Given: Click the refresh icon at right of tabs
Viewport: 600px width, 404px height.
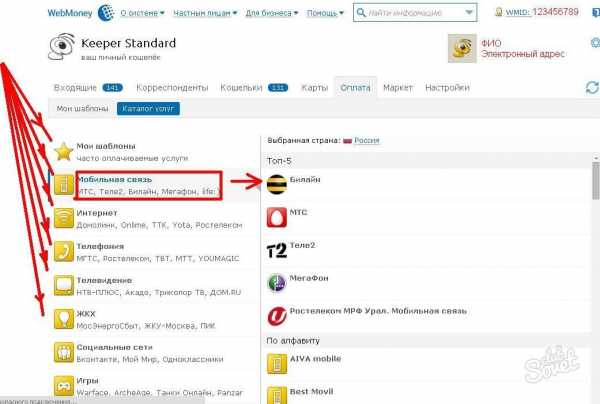Looking at the screenshot, I should pos(592,88).
